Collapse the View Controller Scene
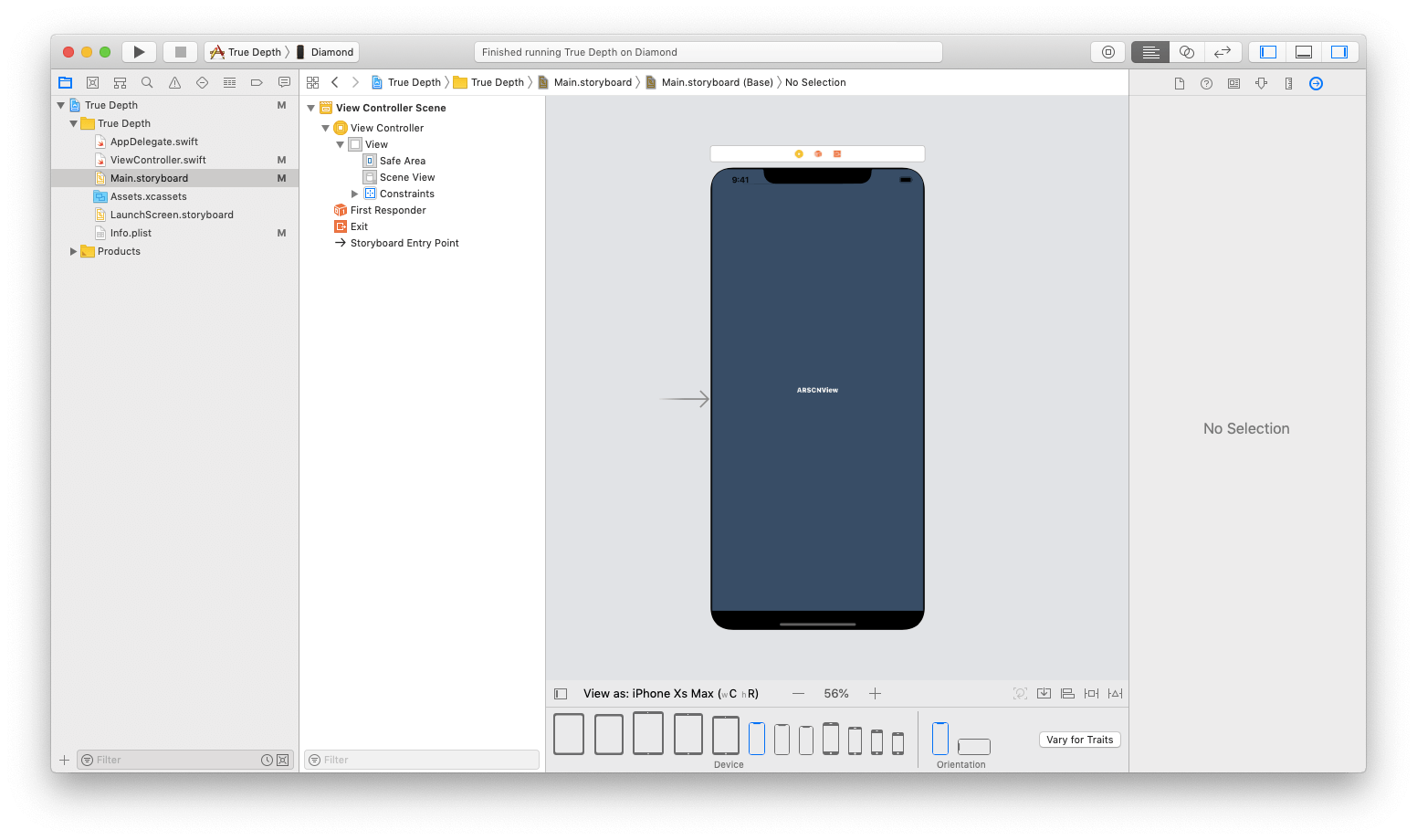1417x840 pixels. click(311, 107)
